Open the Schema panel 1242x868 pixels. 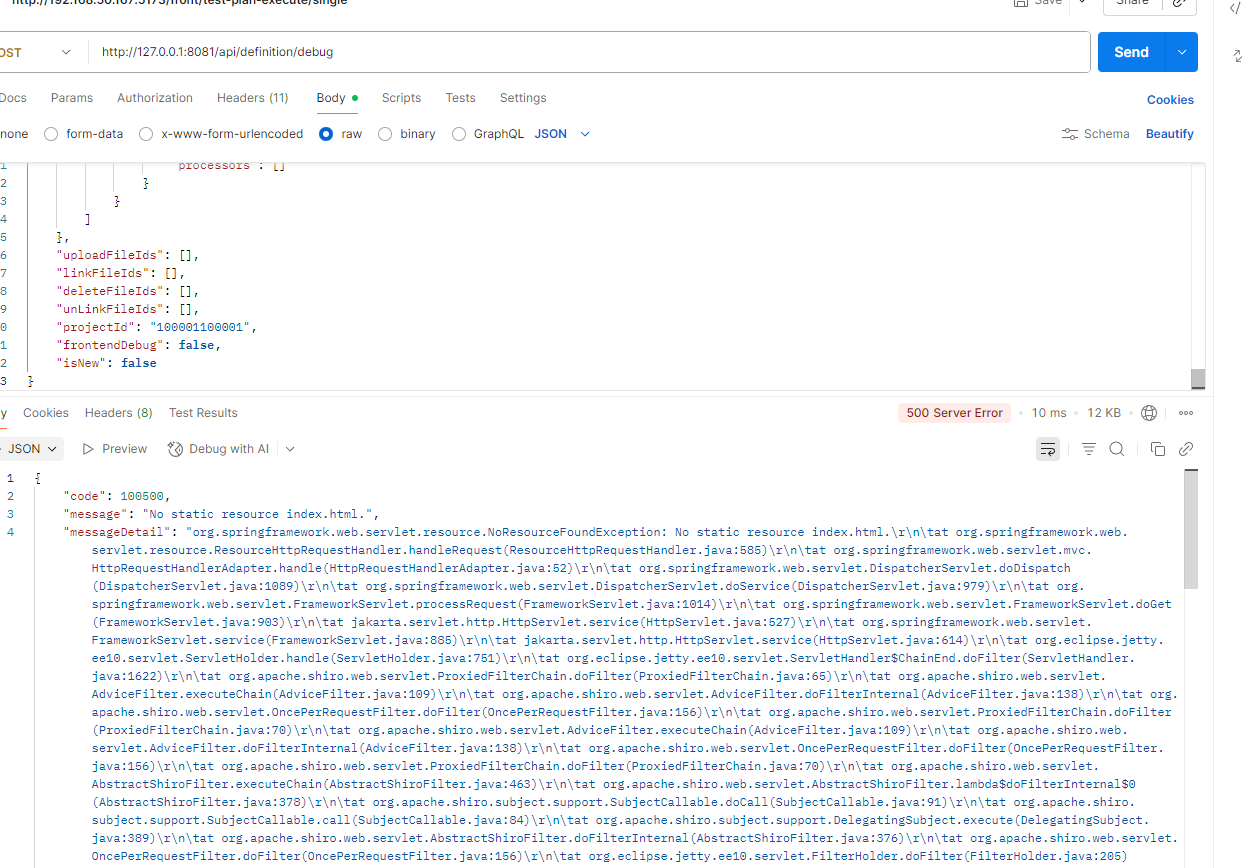pyautogui.click(x=1096, y=134)
